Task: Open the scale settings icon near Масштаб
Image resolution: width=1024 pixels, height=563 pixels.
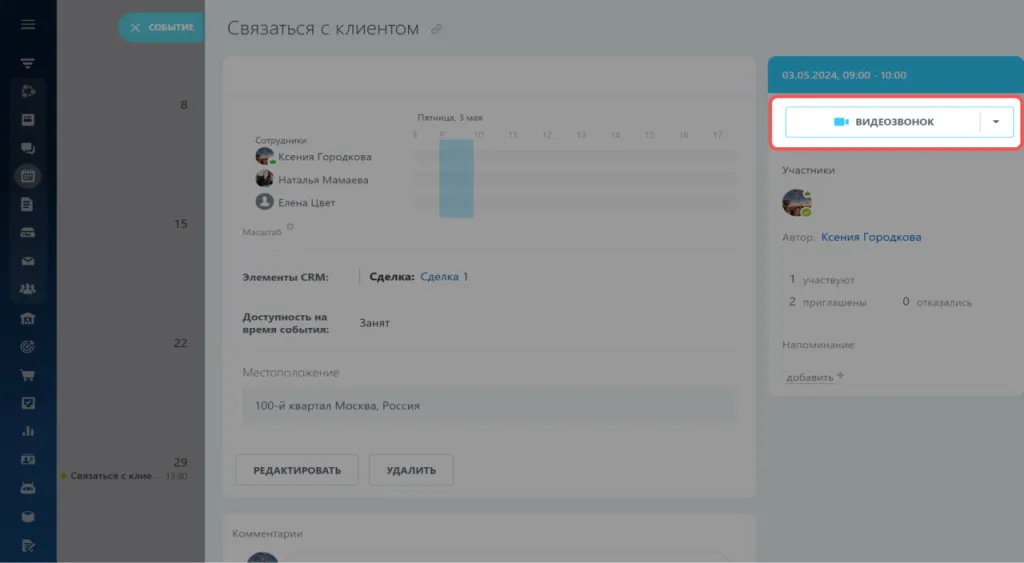Action: coord(290,227)
